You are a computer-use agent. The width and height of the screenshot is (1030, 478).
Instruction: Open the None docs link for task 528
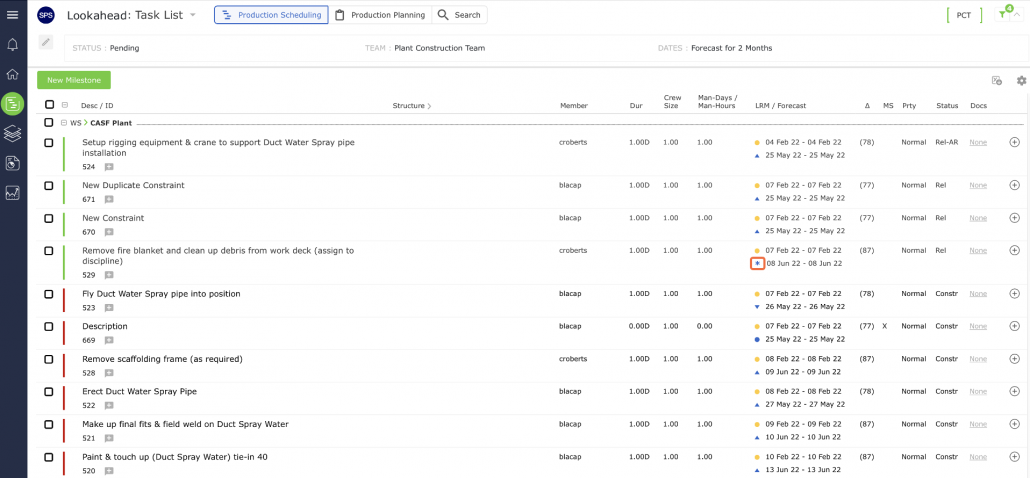978,359
